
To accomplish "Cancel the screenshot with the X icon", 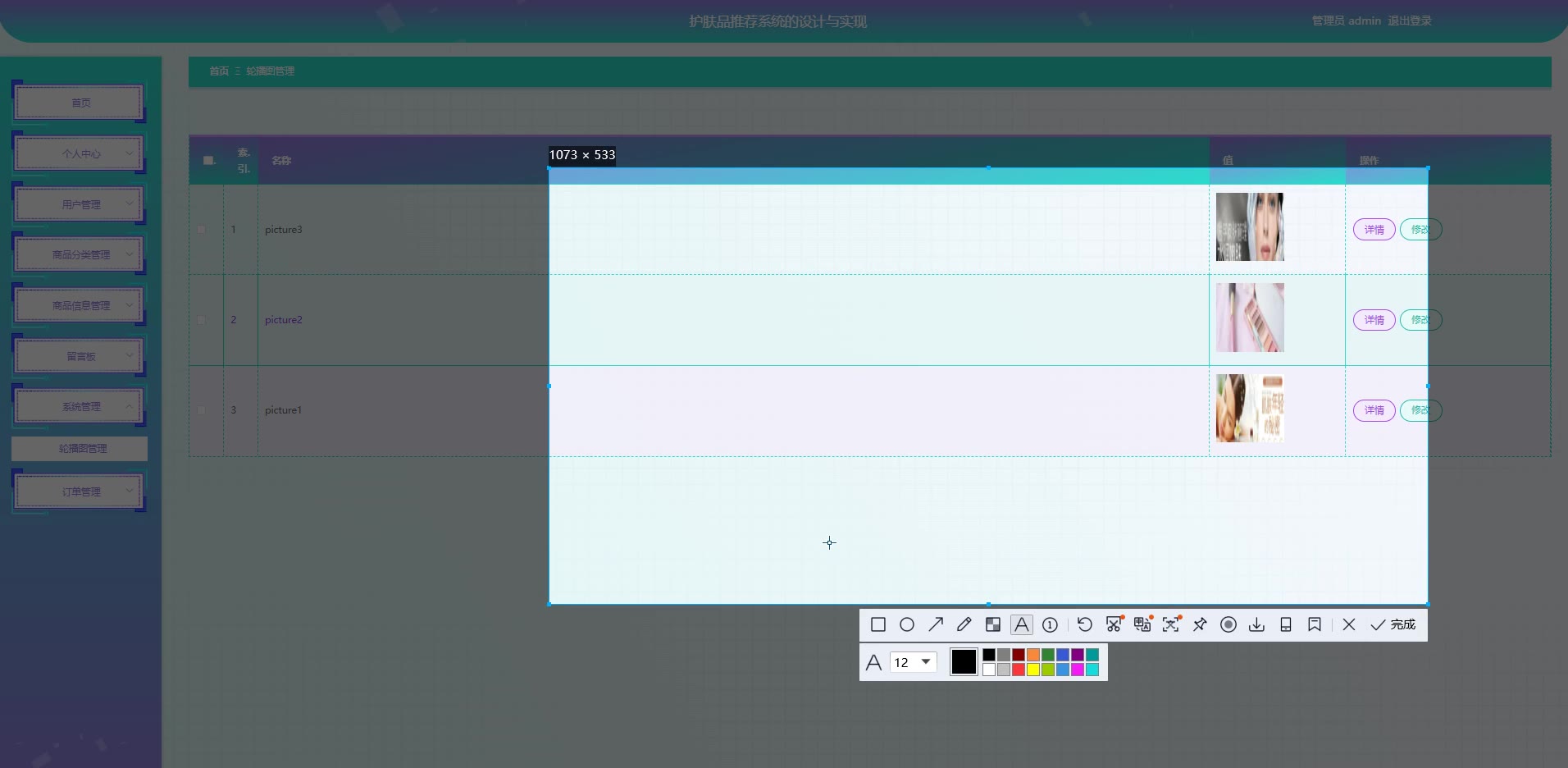I will (1349, 624).
